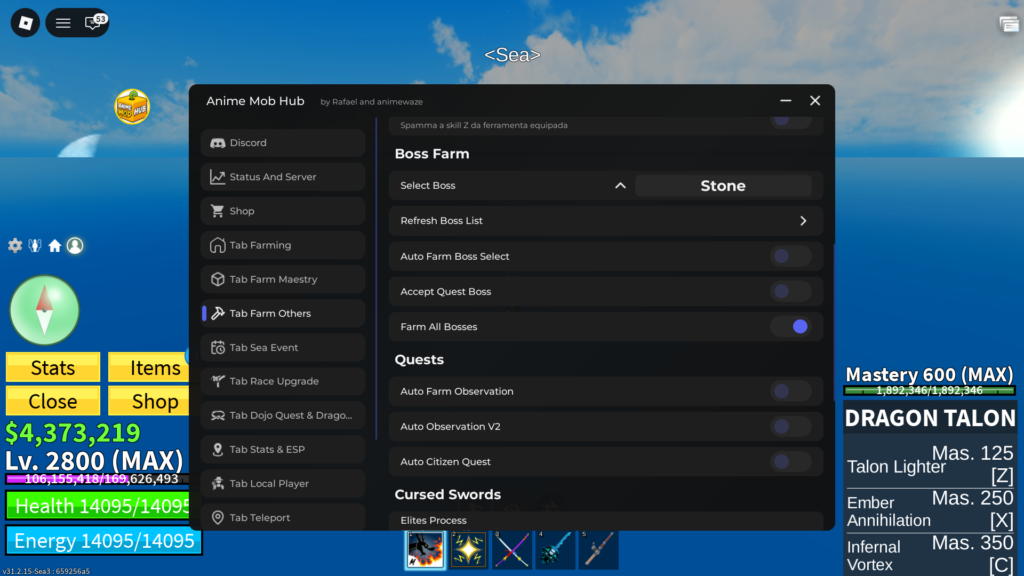Select the Dragon Talon hotbar slot
The width and height of the screenshot is (1024, 576).
[425, 549]
